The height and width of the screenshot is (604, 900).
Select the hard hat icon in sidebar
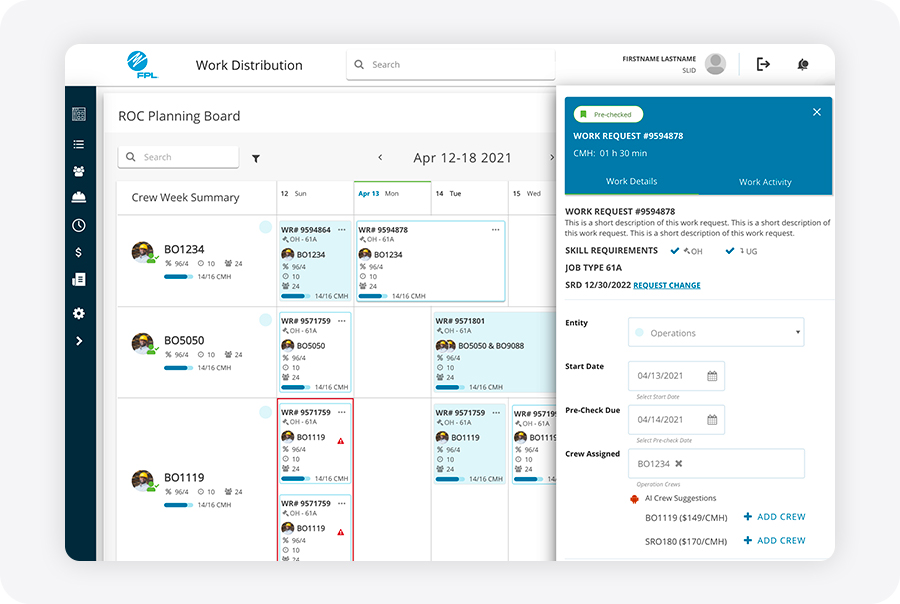coord(79,198)
